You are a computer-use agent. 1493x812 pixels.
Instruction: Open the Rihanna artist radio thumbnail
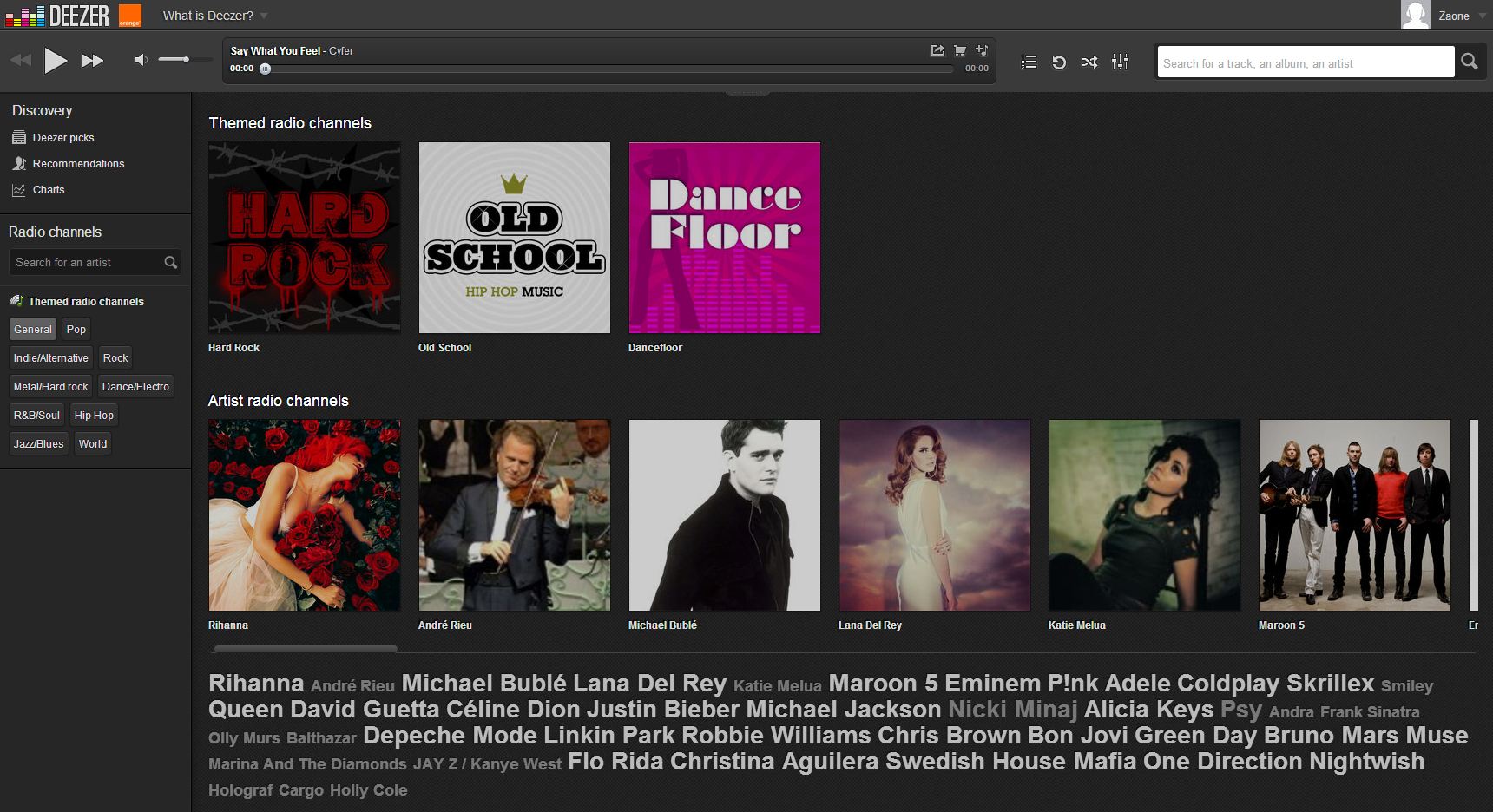305,515
